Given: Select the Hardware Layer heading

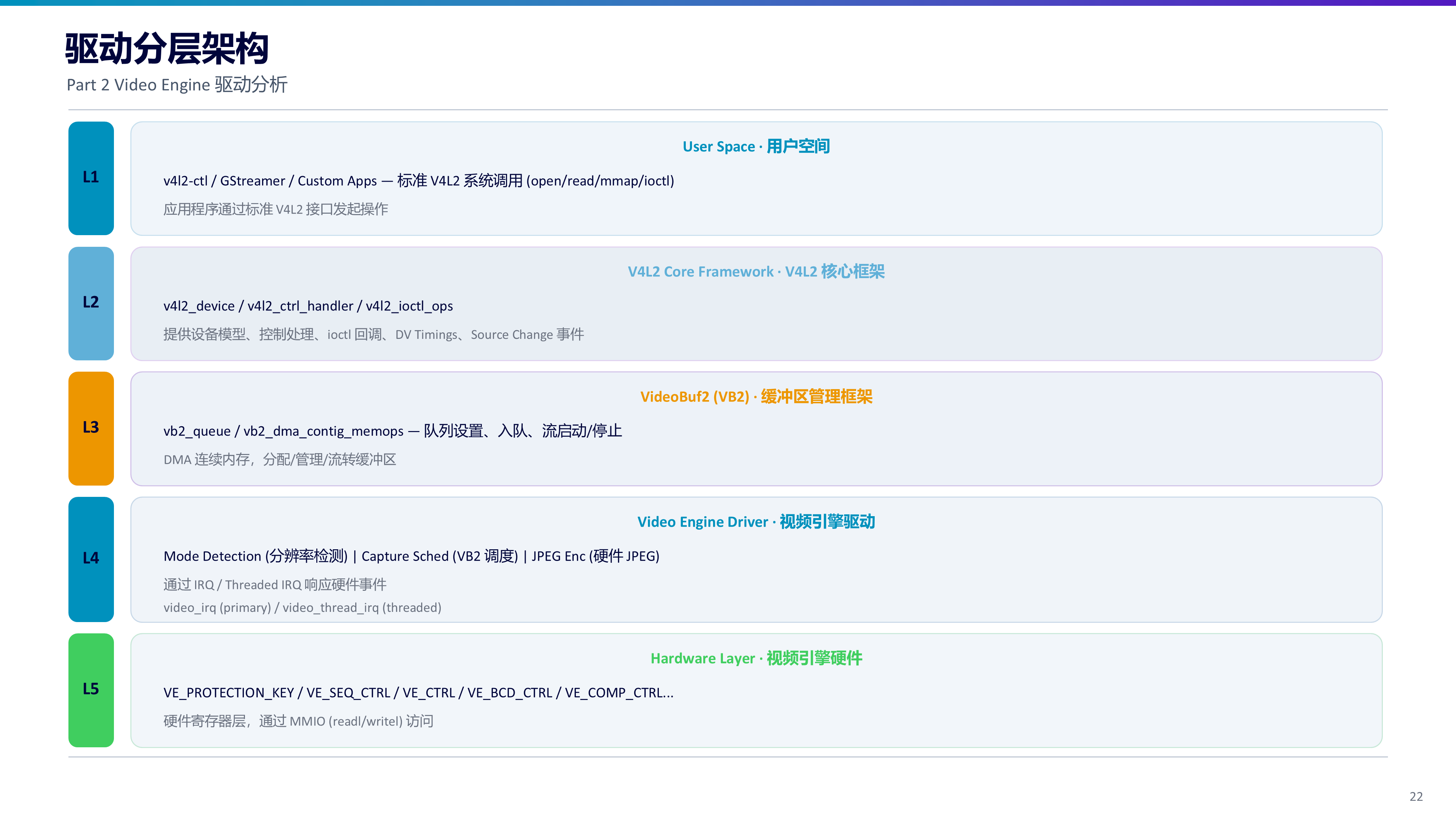Looking at the screenshot, I should [756, 658].
